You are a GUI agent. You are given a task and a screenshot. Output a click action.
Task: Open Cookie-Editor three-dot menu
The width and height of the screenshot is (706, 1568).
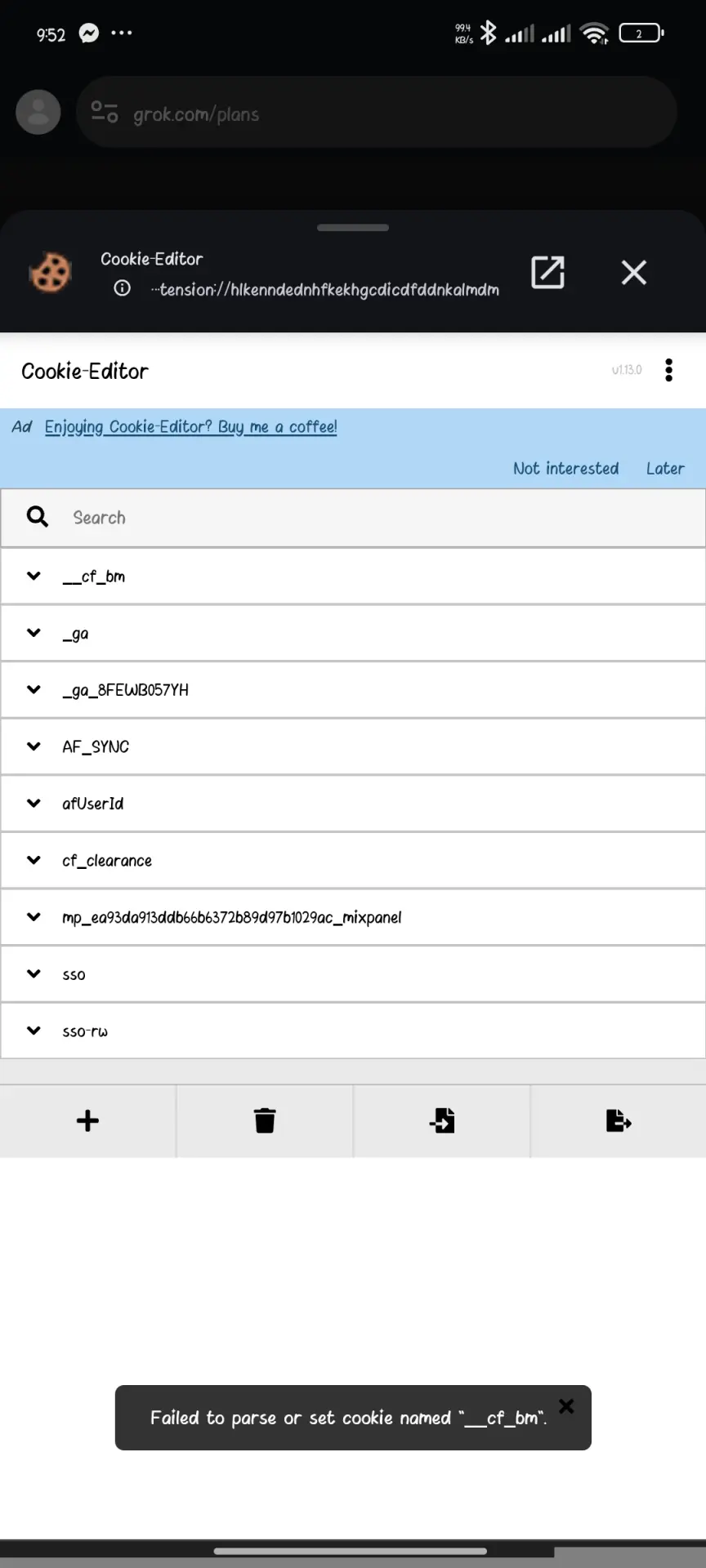(669, 370)
